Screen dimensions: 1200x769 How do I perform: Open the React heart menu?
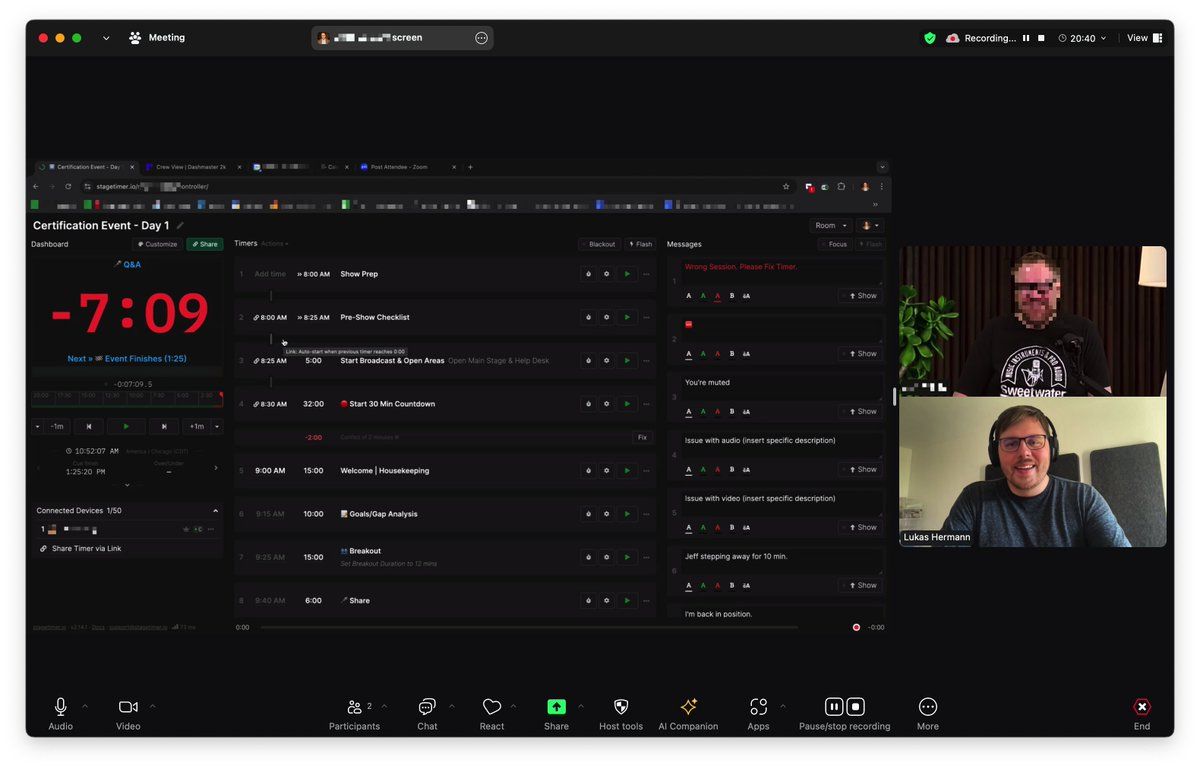491,707
